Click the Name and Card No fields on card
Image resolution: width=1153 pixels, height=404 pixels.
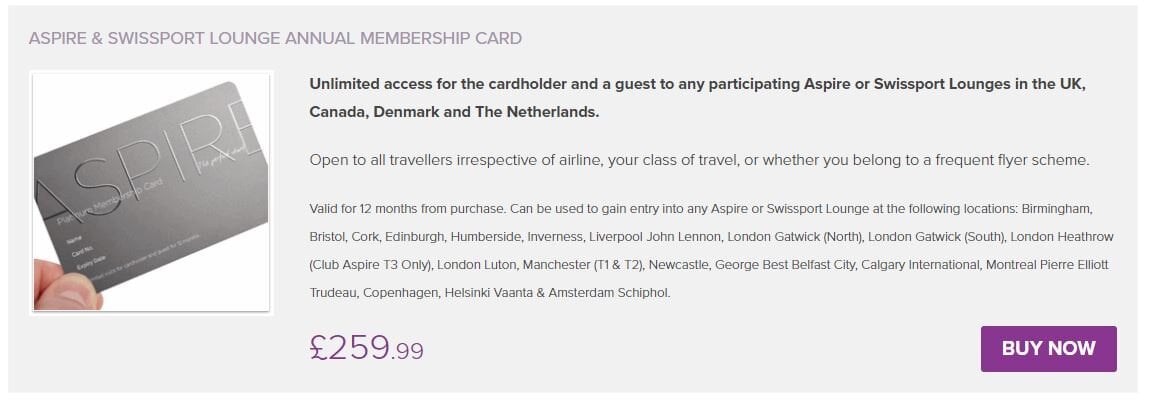(x=78, y=247)
